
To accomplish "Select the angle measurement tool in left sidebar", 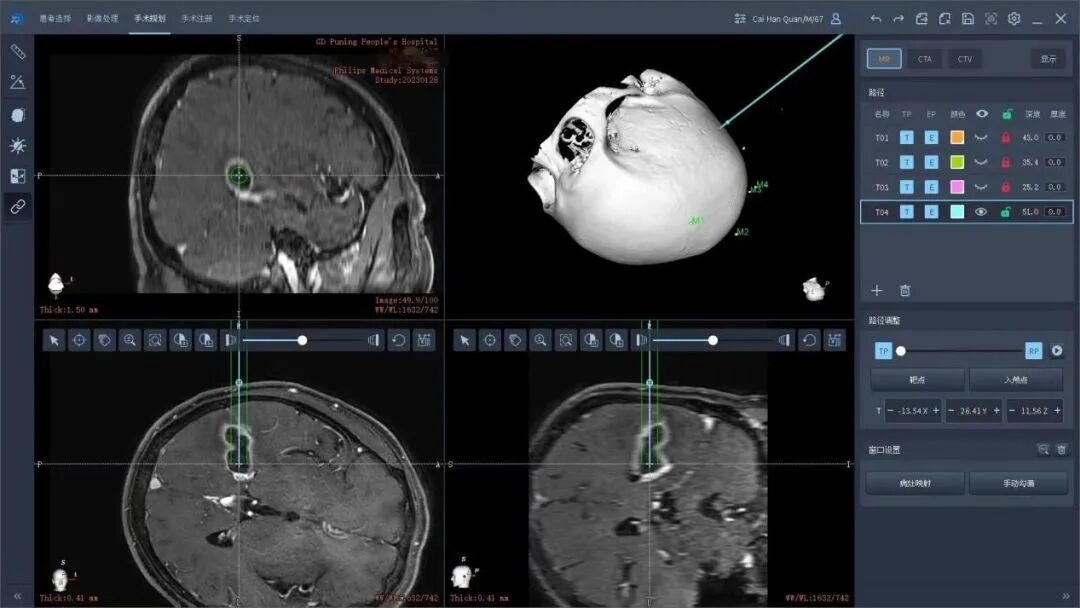I will pyautogui.click(x=18, y=82).
